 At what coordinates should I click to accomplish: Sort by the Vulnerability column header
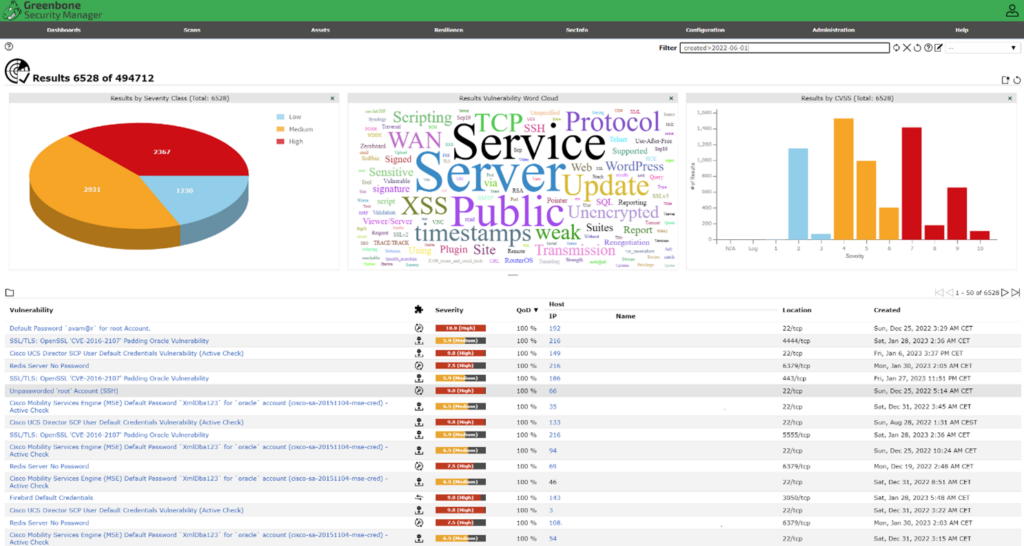31,310
